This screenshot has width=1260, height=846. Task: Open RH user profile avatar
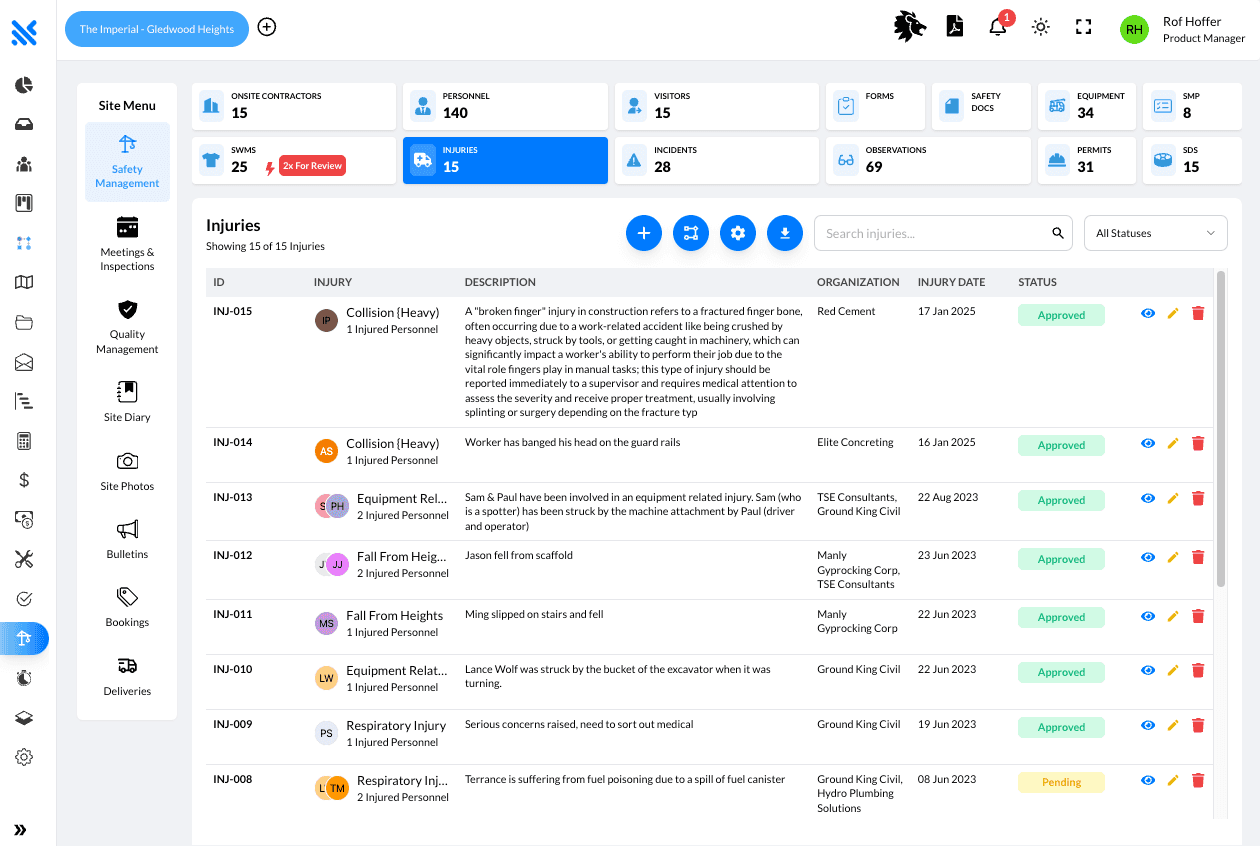(1134, 30)
